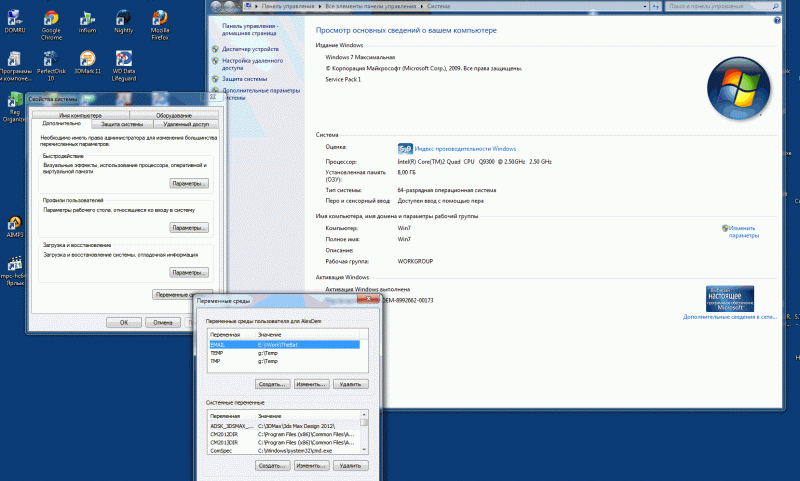Open the Infium desktop icon
This screenshot has width=800, height=481.
87,20
